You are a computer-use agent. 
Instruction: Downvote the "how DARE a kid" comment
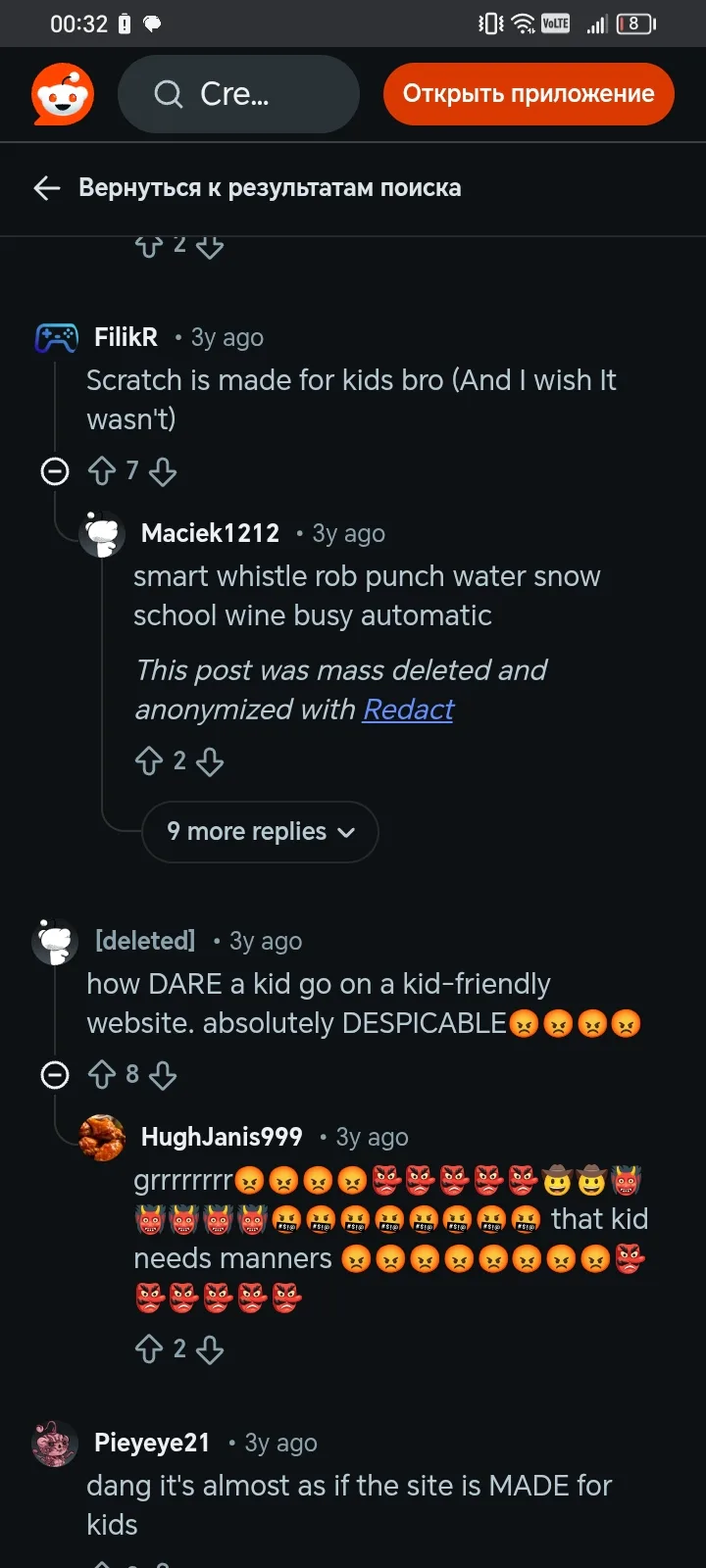pos(163,1076)
